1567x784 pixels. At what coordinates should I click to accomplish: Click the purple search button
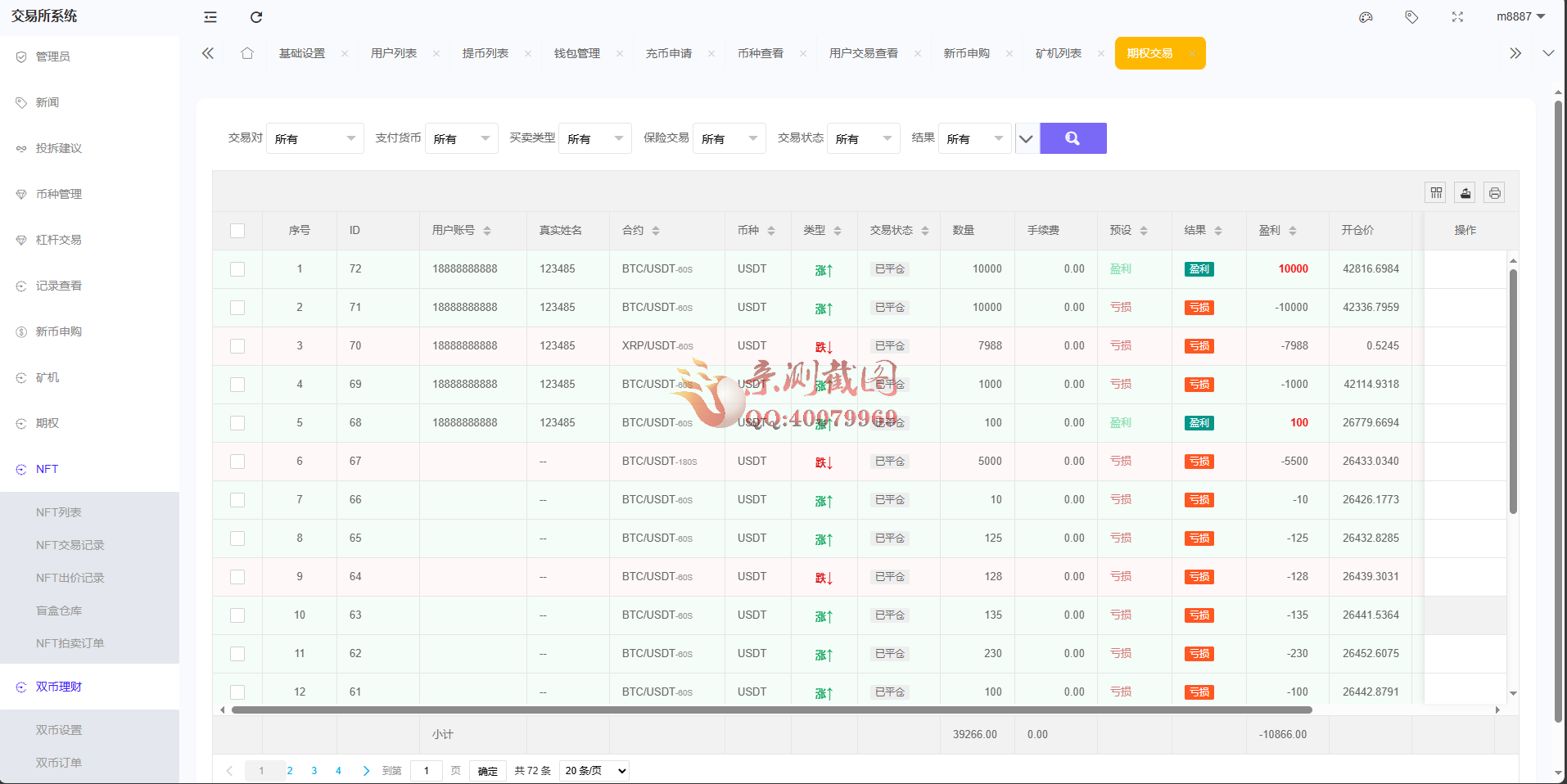pos(1073,138)
